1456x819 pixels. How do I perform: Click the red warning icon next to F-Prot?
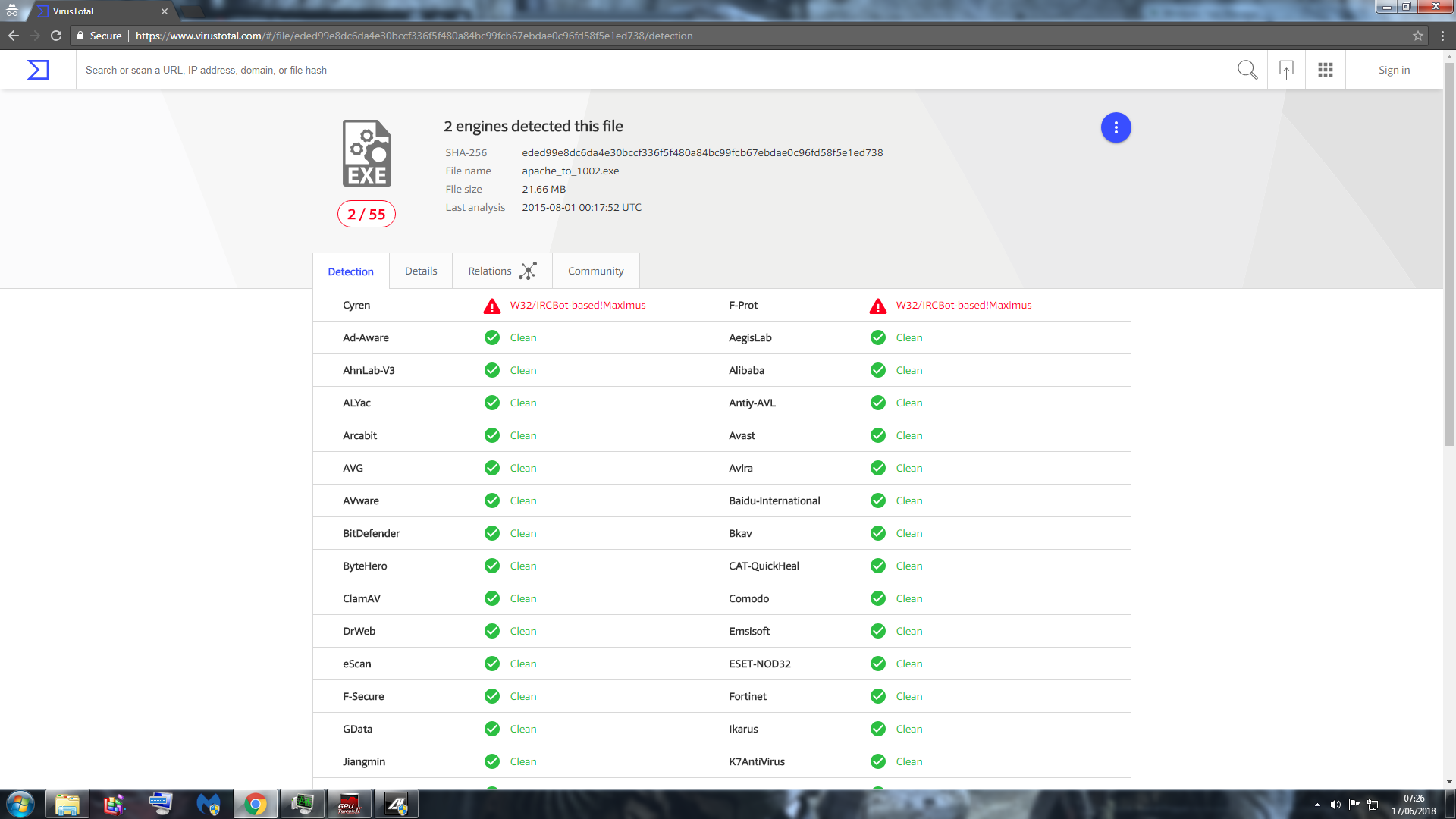(x=878, y=306)
